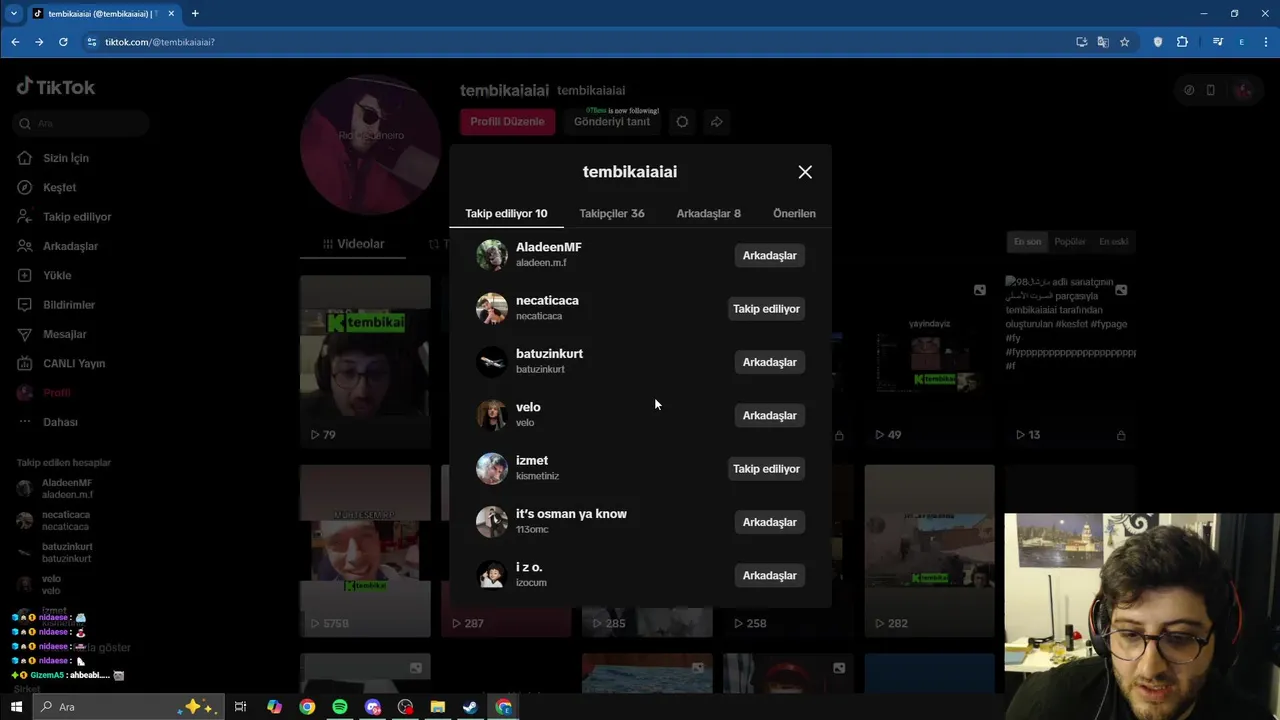This screenshot has width=1280, height=720.
Task: Click the TikTok logo
Action: click(x=56, y=87)
